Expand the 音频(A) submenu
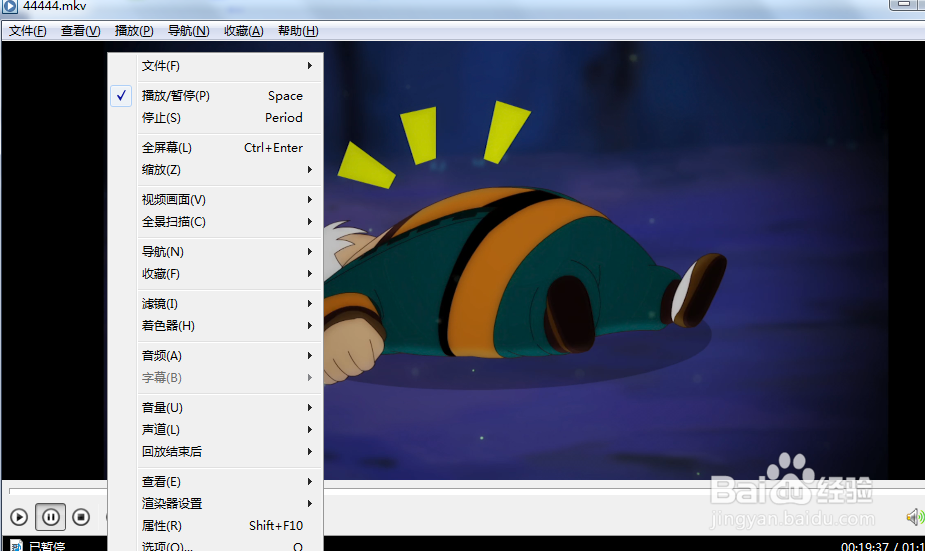 tap(216, 356)
